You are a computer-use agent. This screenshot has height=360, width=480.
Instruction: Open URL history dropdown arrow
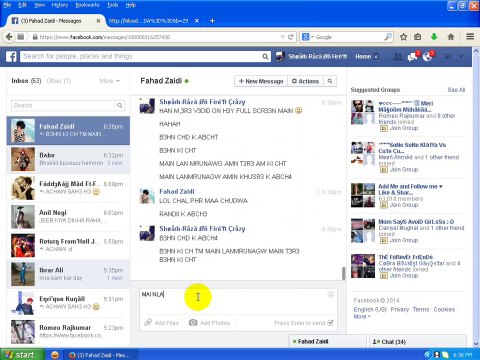(x=283, y=37)
